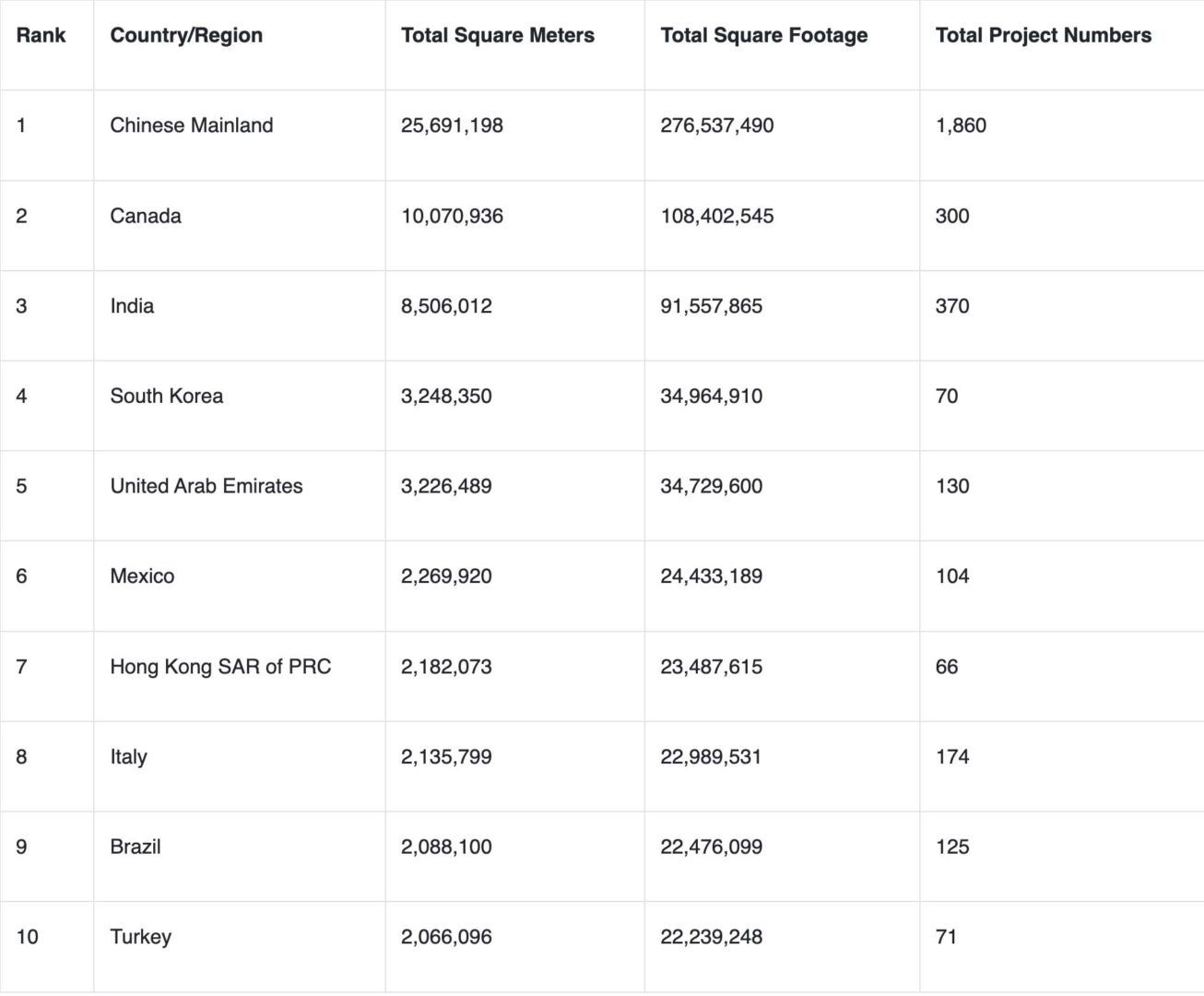The width and height of the screenshot is (1204, 996).
Task: Click the Hong Kong SAR of PRC cell
Action: click(x=220, y=667)
